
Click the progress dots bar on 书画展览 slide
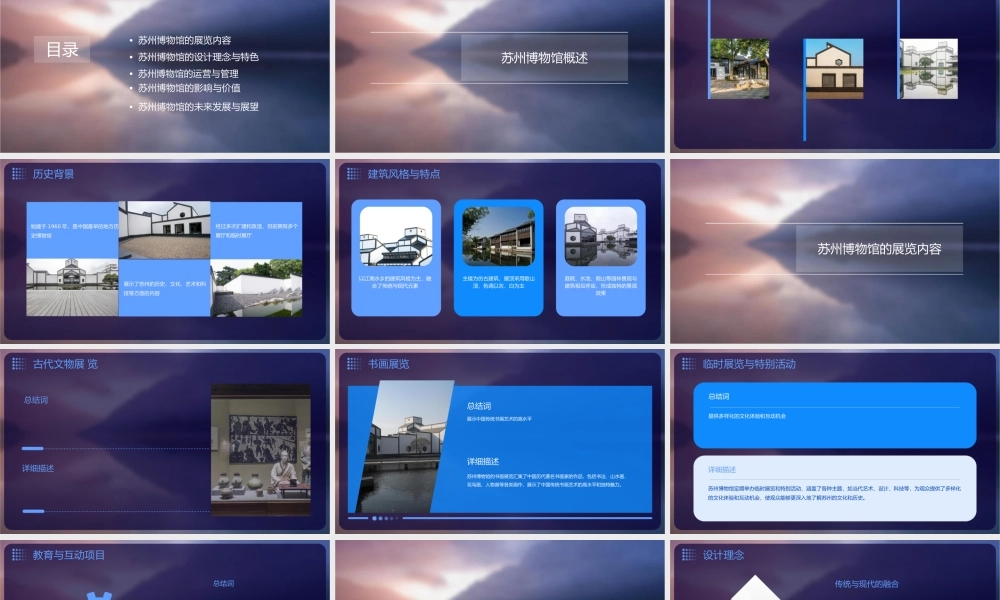(x=386, y=518)
